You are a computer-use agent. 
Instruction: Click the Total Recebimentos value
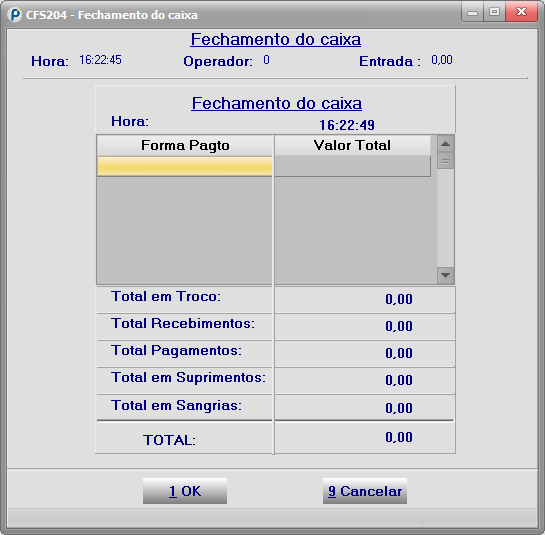(399, 326)
